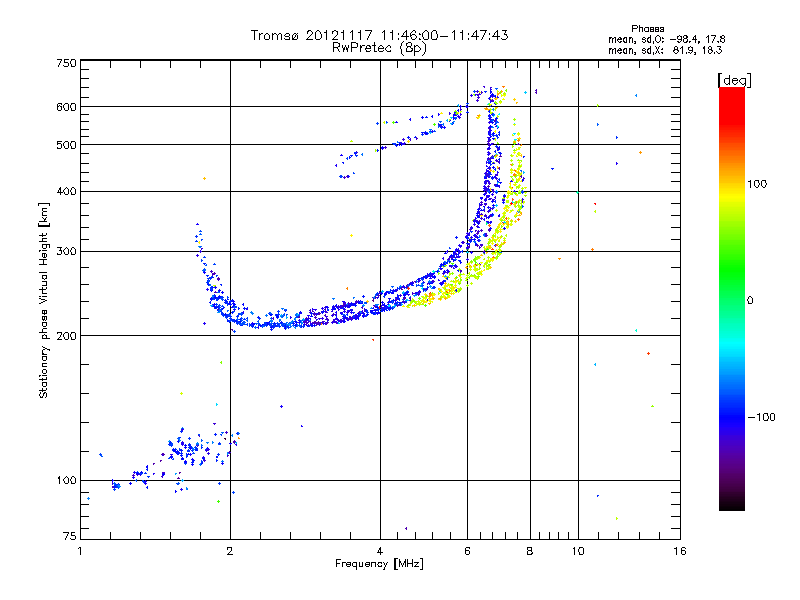Click the rainbow phase colorbar
This screenshot has width=800, height=600.
pyautogui.click(x=732, y=298)
